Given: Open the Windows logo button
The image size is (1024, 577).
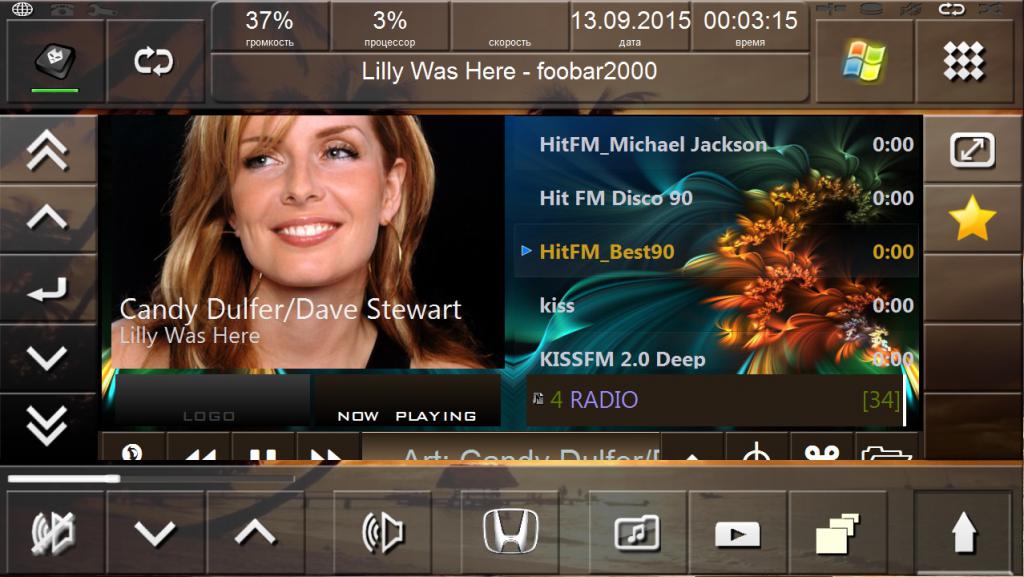Looking at the screenshot, I should coord(863,61).
